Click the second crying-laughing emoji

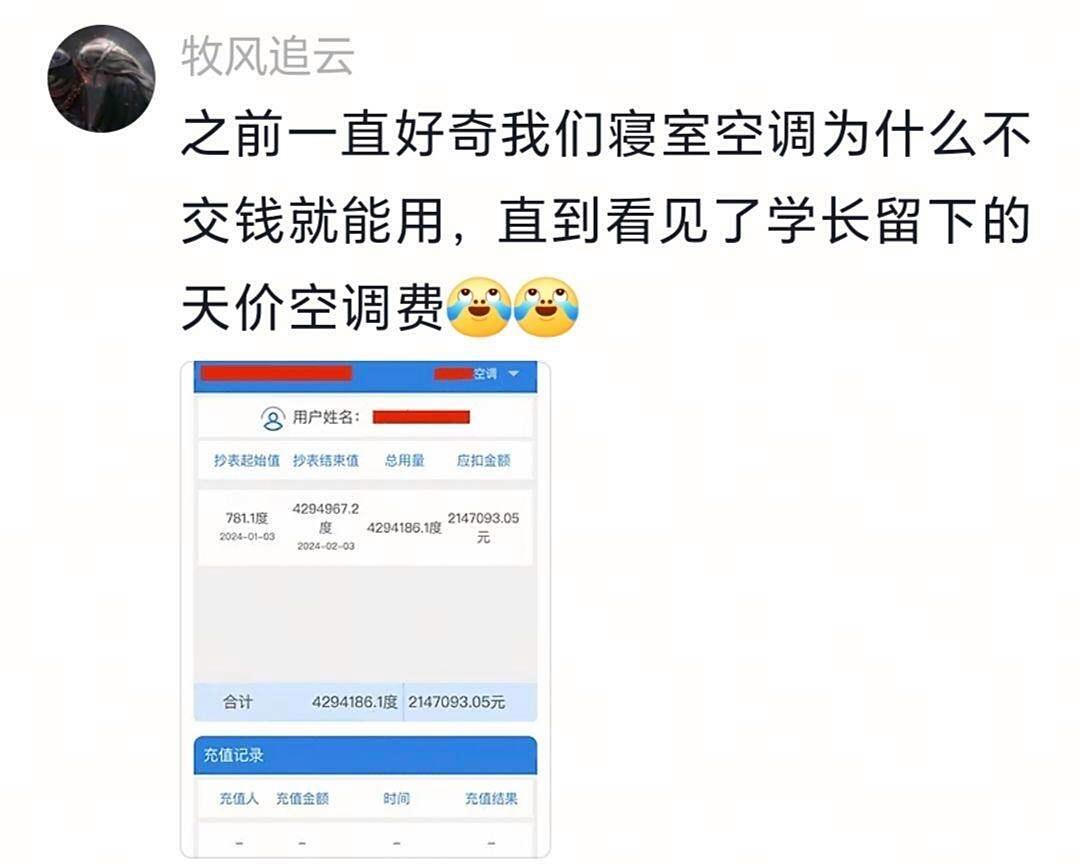[546, 307]
